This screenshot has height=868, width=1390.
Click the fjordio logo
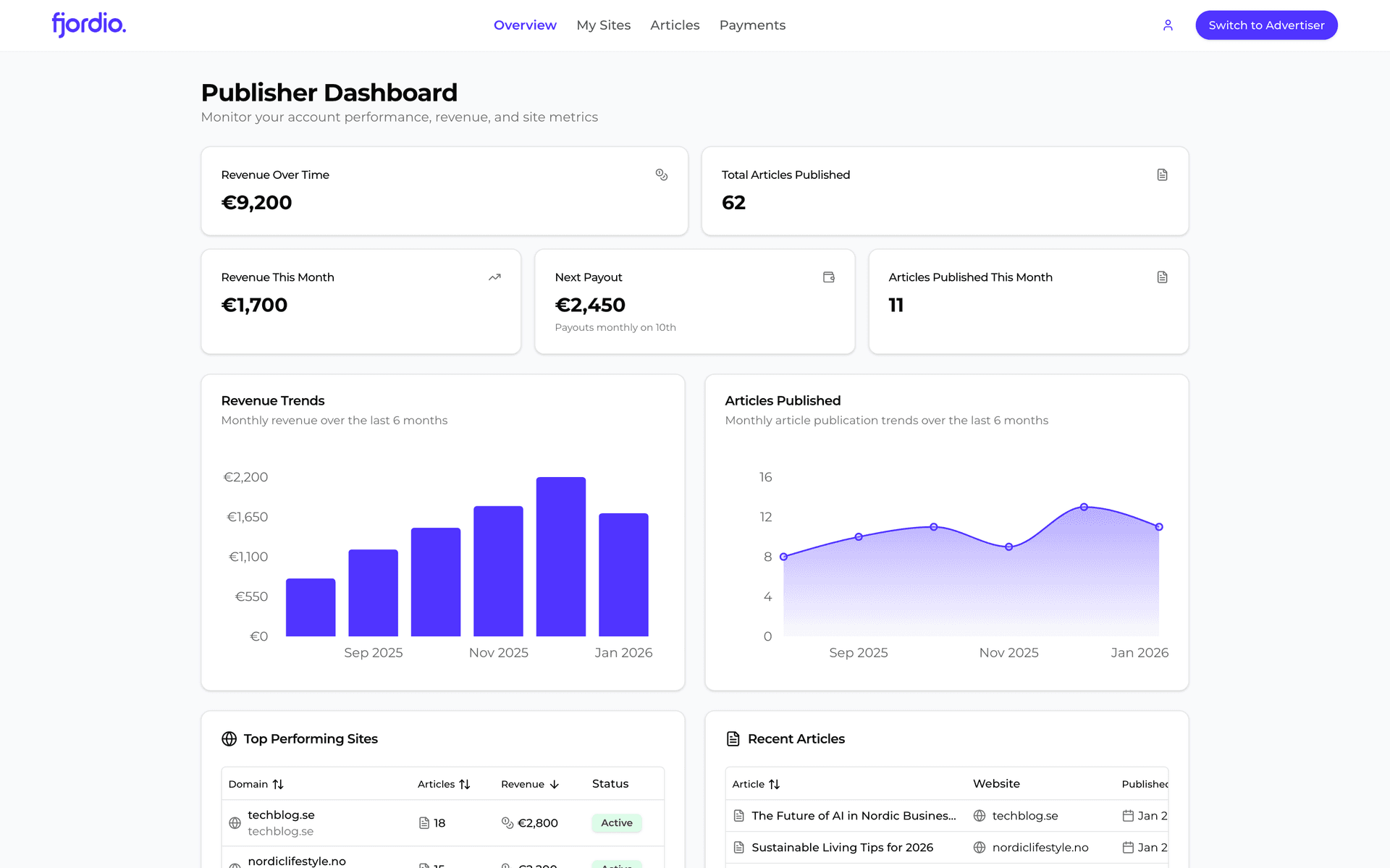tap(88, 24)
